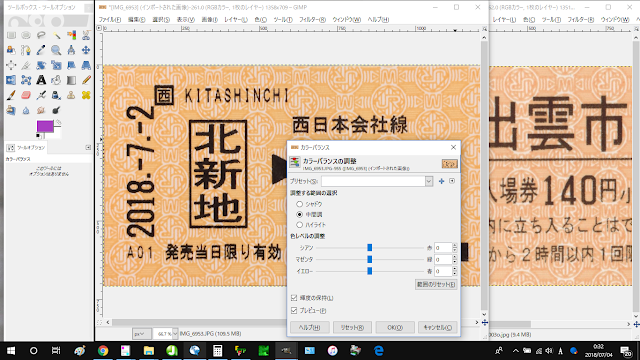
Task: Click OK in Color Balance dialog
Action: point(395,327)
